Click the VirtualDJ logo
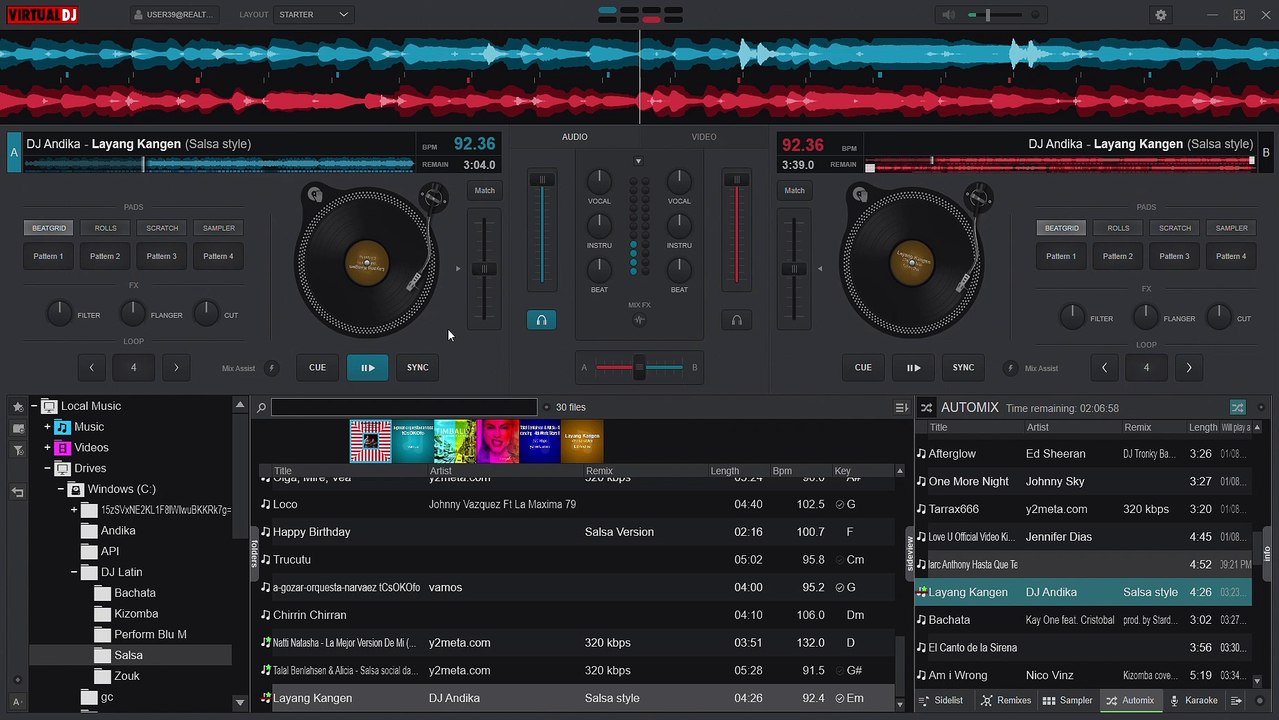 coord(42,15)
